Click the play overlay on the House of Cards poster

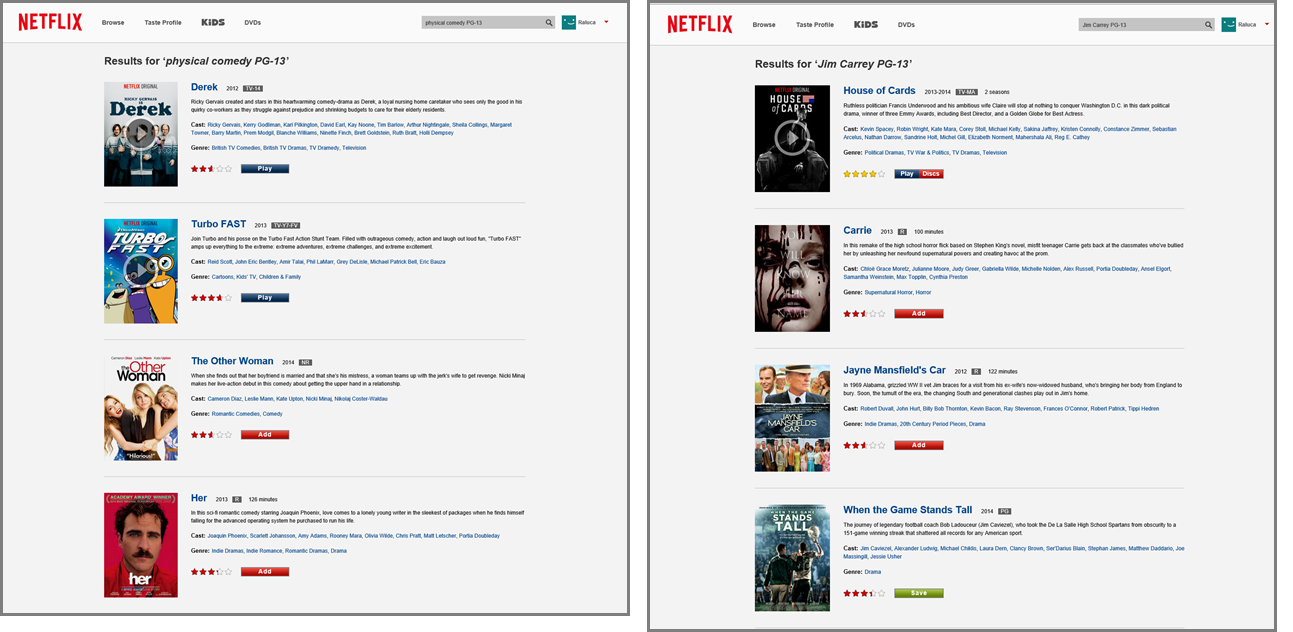pos(792,138)
